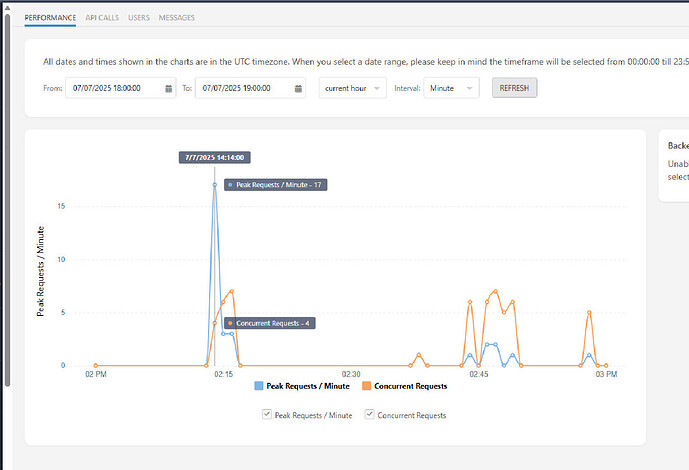This screenshot has height=470, width=689.
Task: Open the Interval Minute dropdown
Action: (x=451, y=88)
